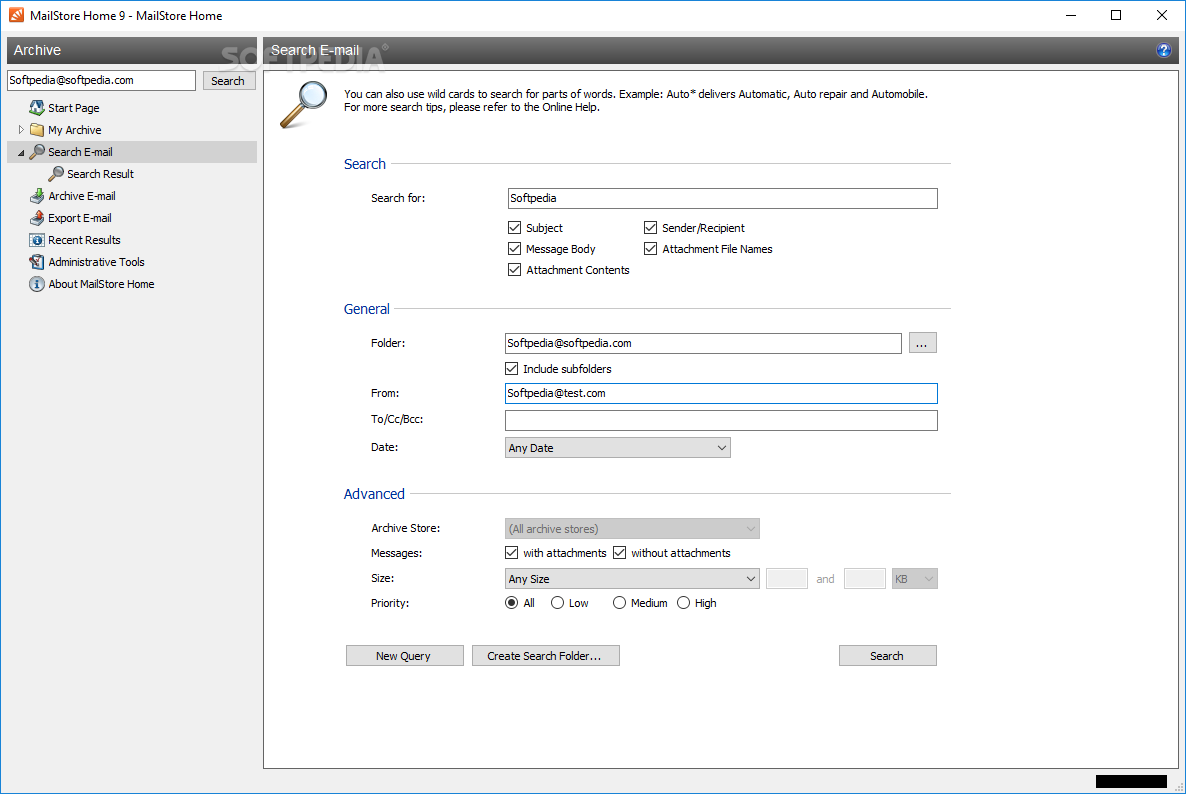Click the MailStore app icon in title bar
This screenshot has width=1186, height=794.
[16, 15]
